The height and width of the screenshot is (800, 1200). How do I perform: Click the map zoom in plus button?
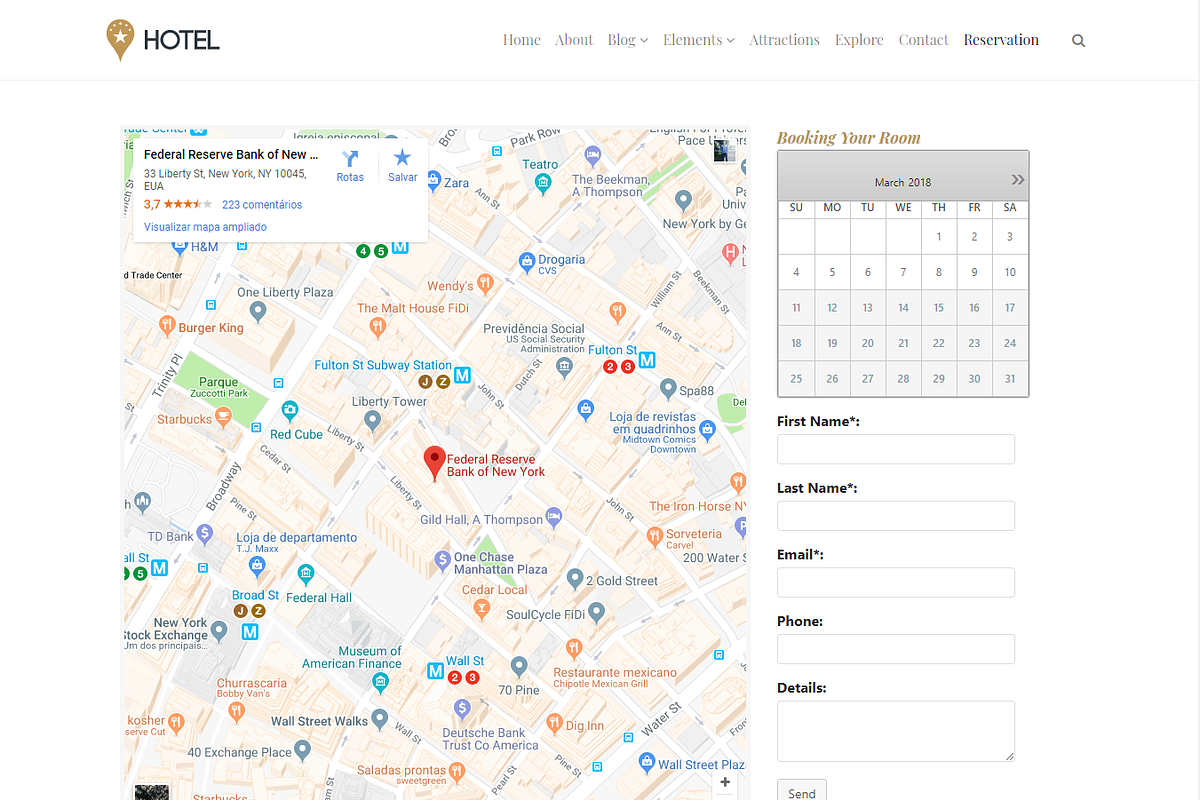[725, 782]
